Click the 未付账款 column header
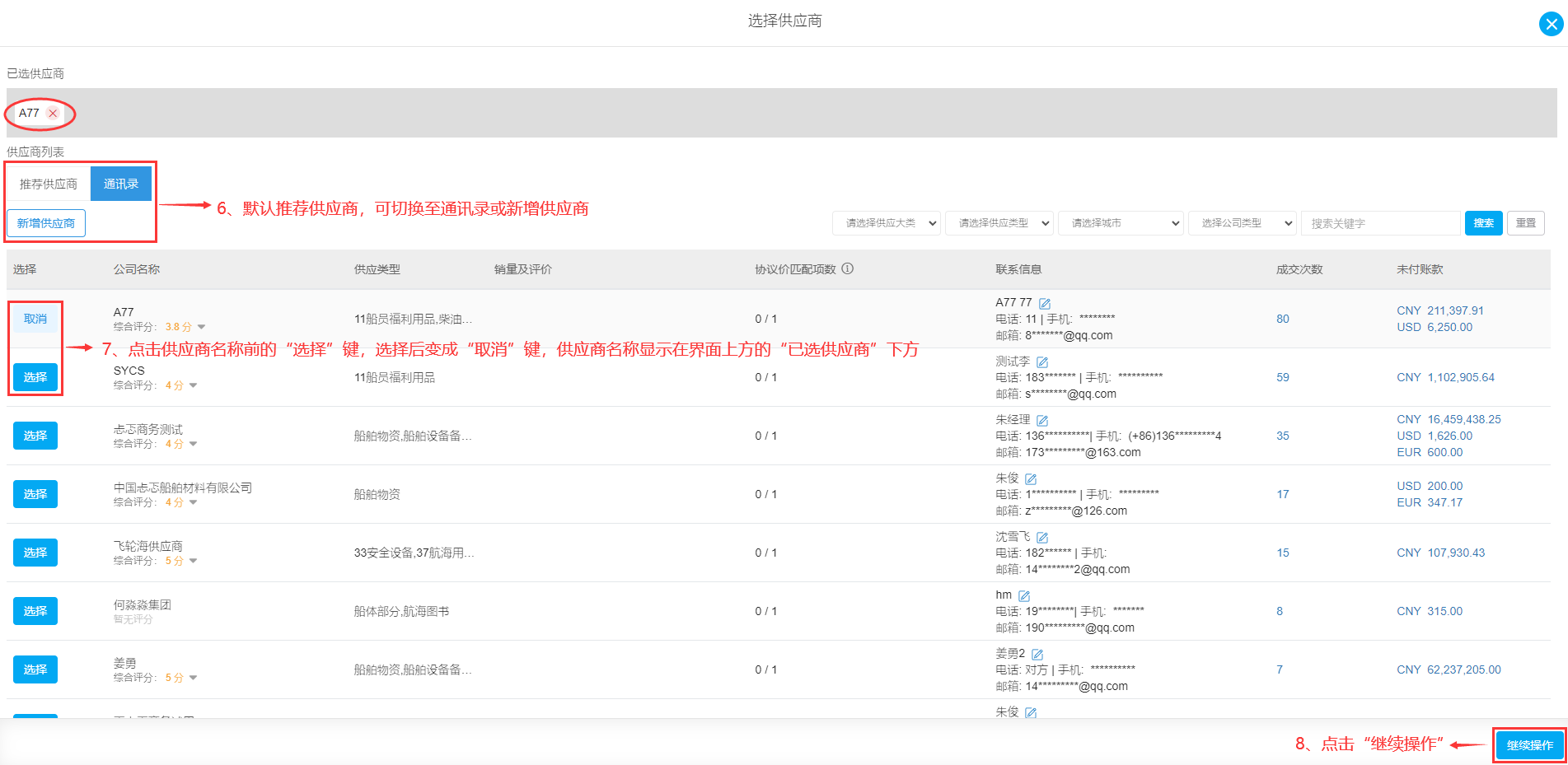Image resolution: width=1568 pixels, height=765 pixels. click(x=1420, y=269)
